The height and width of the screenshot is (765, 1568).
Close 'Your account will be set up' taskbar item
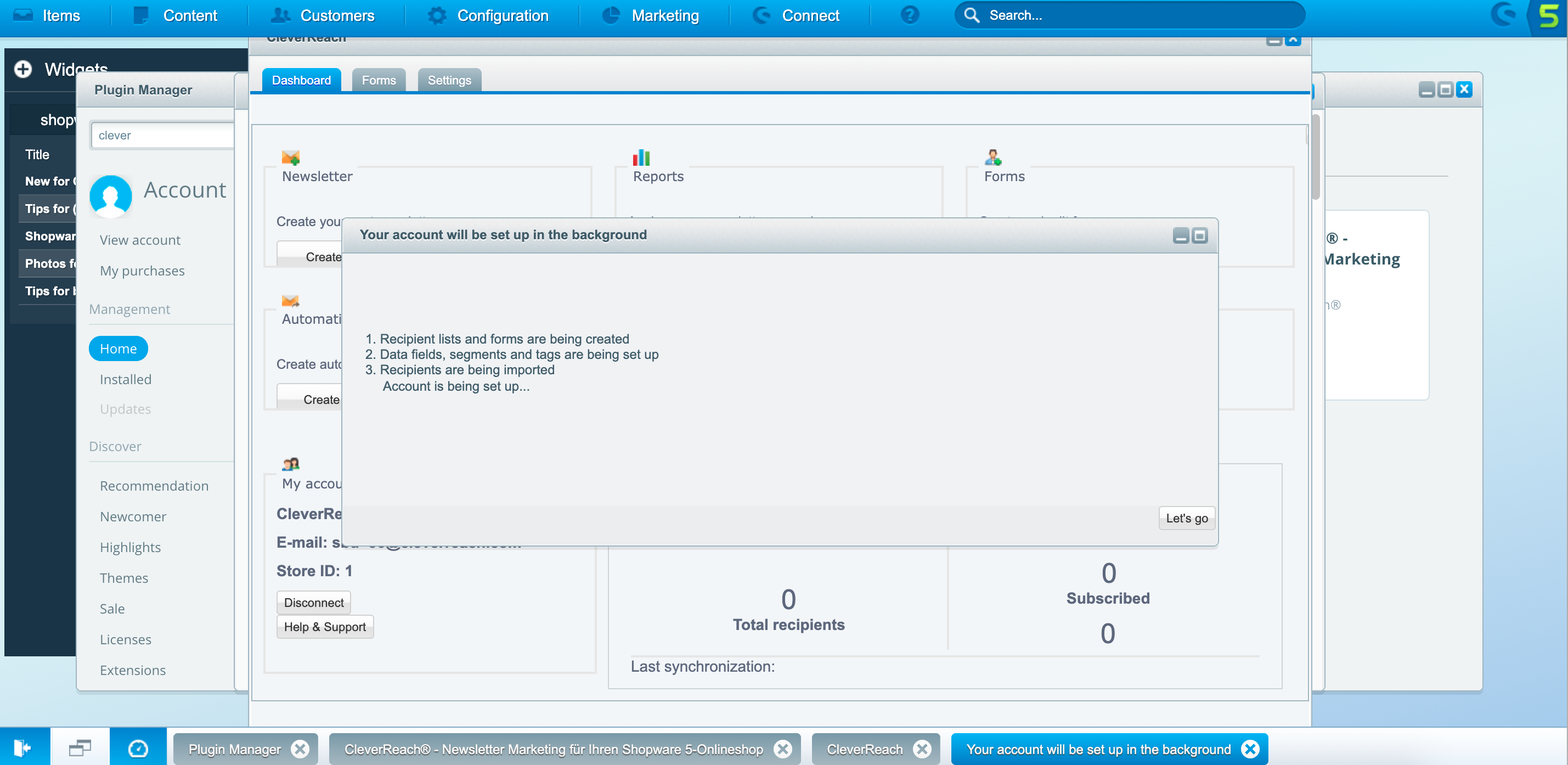click(1250, 749)
